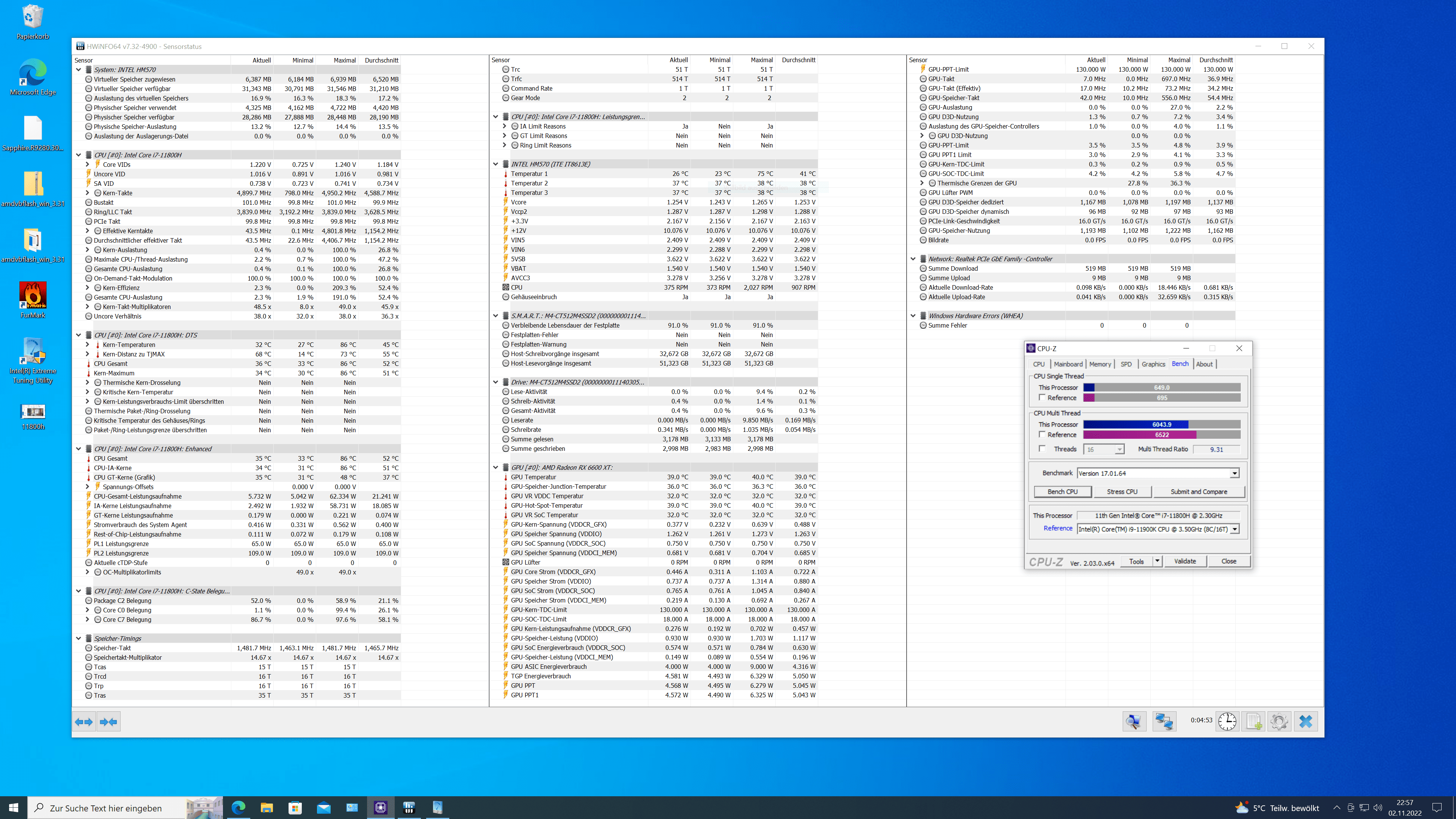Click the multi-thread Reference score bar 6522
The width and height of the screenshot is (1456, 819).
coord(1161,435)
